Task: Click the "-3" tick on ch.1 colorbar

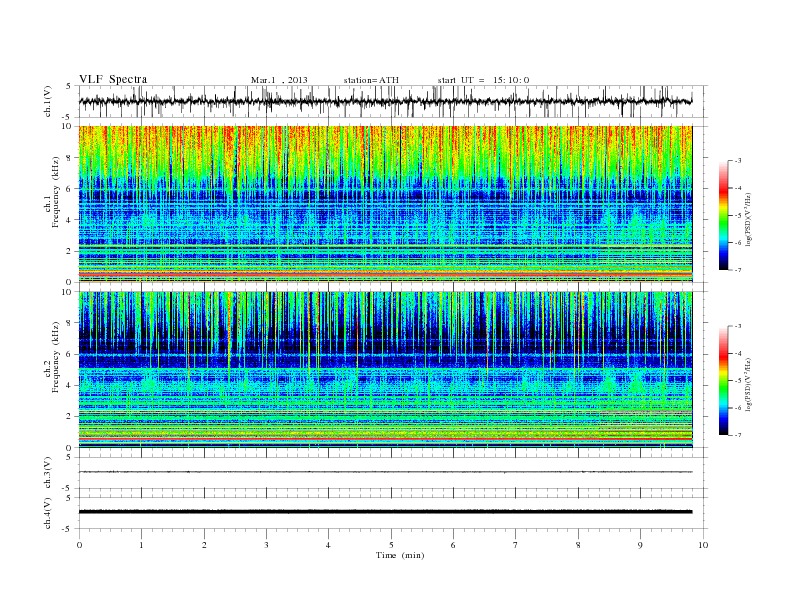Action: click(x=738, y=161)
